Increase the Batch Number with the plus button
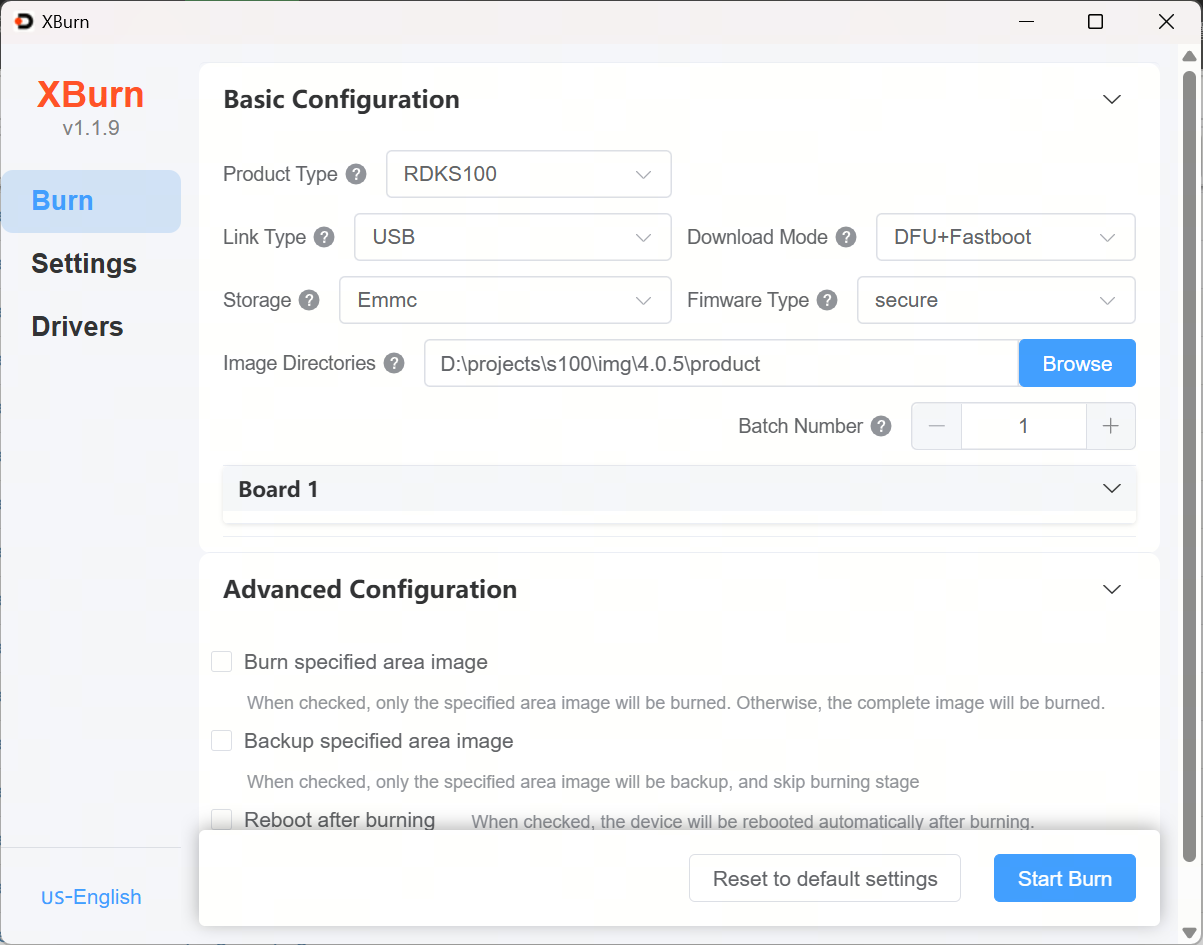Viewport: 1203px width, 945px height. [x=1110, y=426]
